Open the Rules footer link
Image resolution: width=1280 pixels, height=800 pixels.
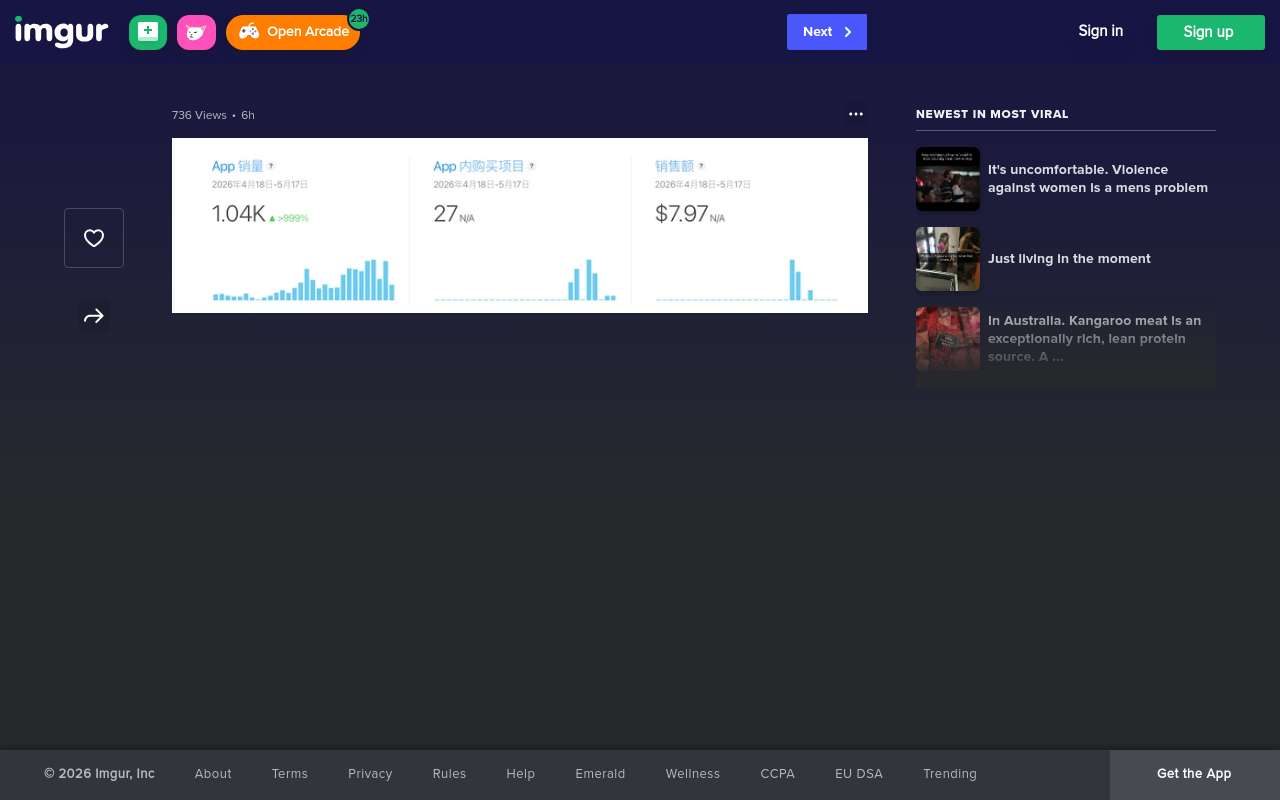449,774
